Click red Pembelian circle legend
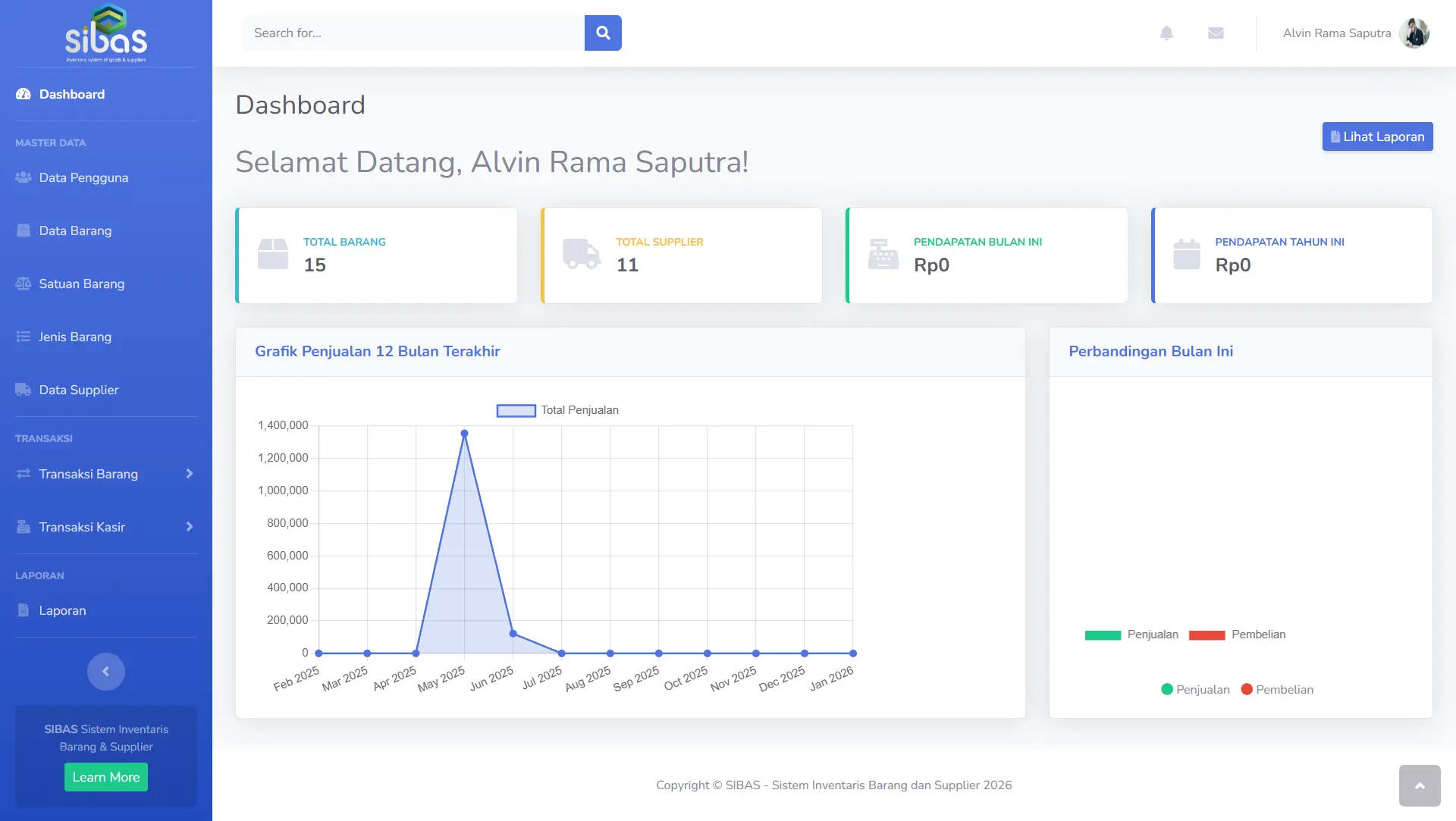 (1277, 689)
